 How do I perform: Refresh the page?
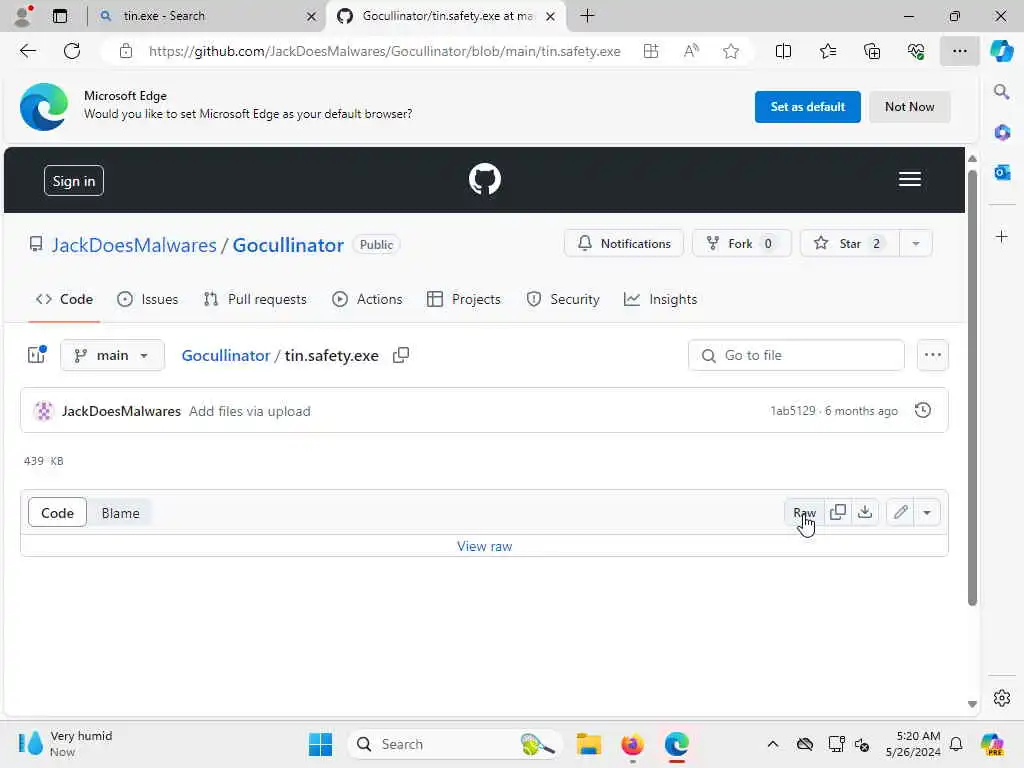coord(72,51)
